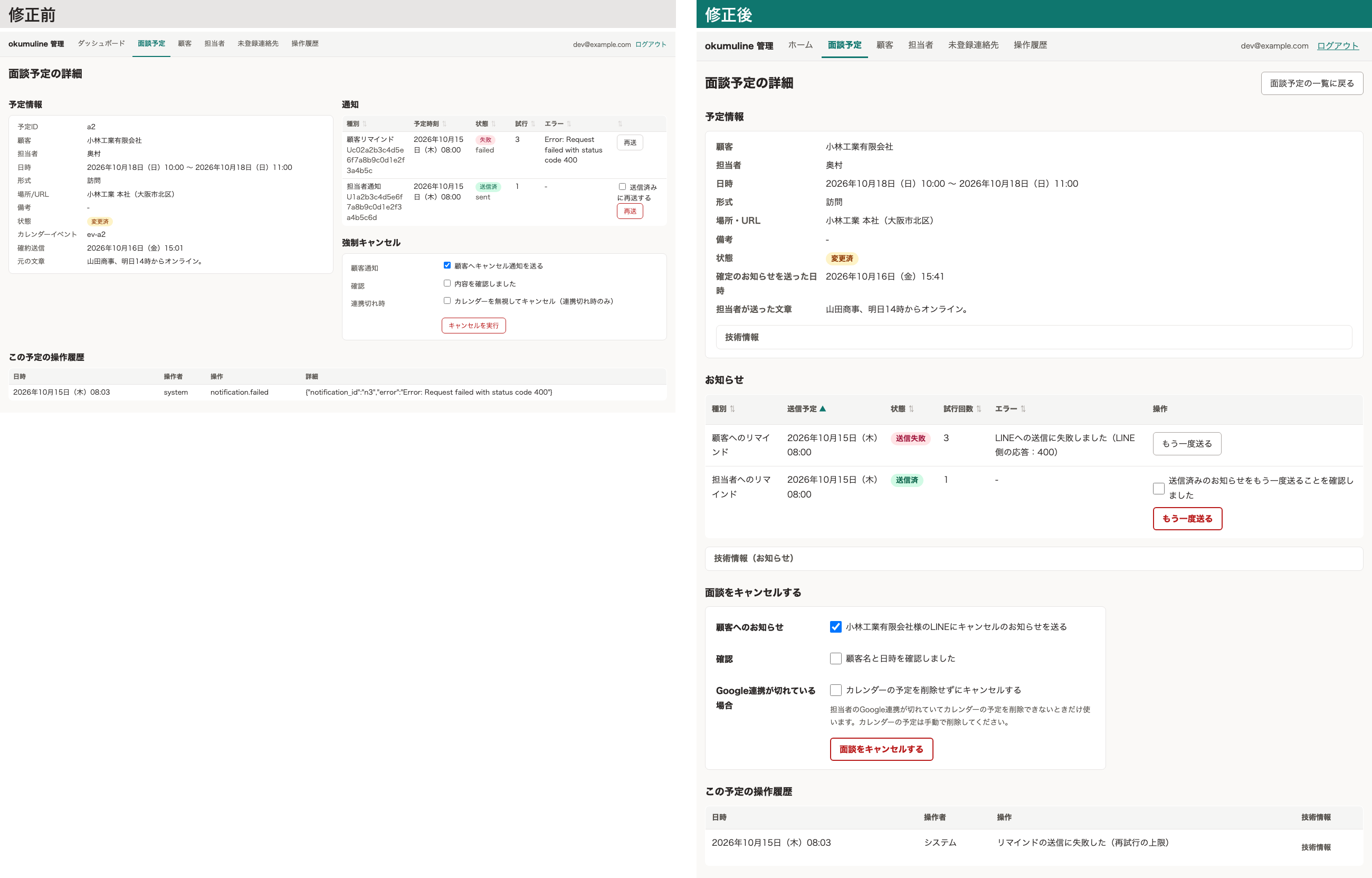Uncheck LINEにキャンセルのお知らせを送る in 修正後
The image size is (1372, 878).
click(x=836, y=626)
